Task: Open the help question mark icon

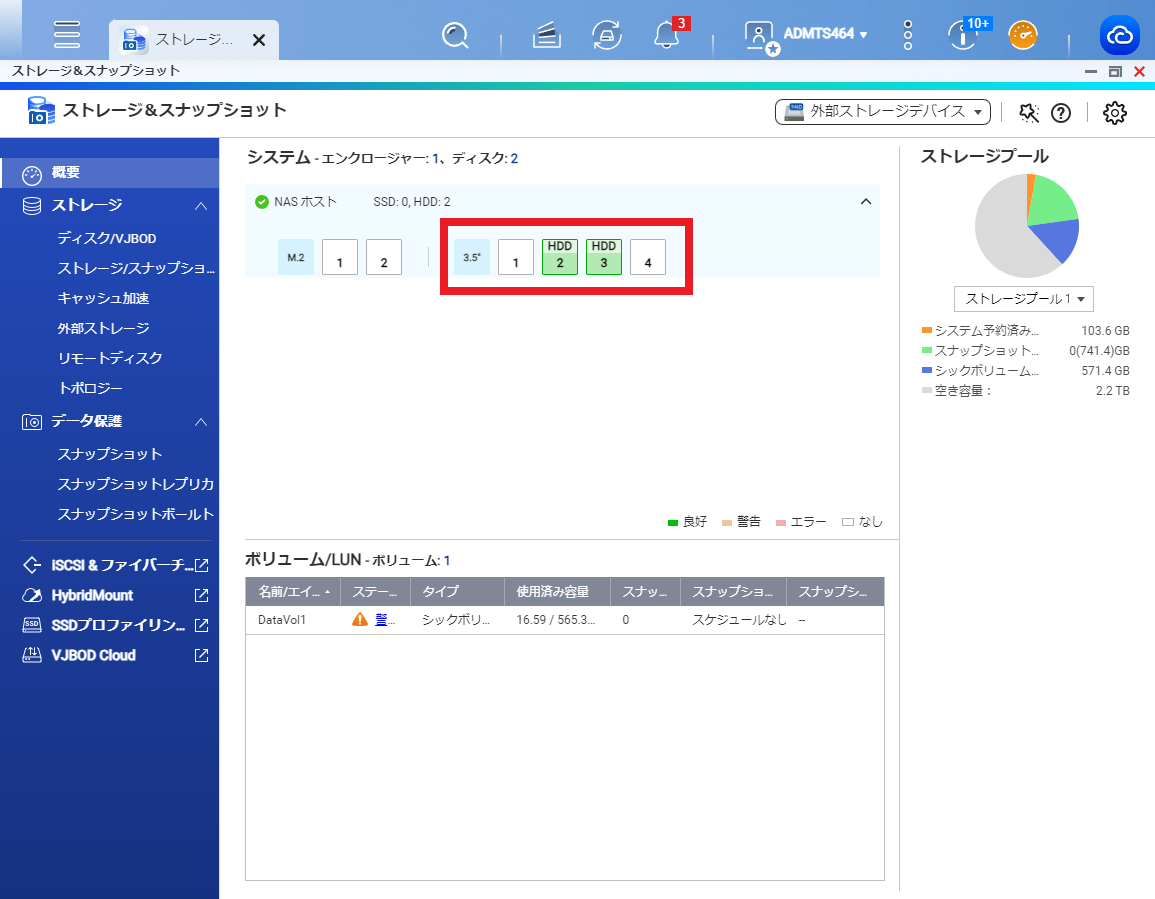Action: 1061,113
